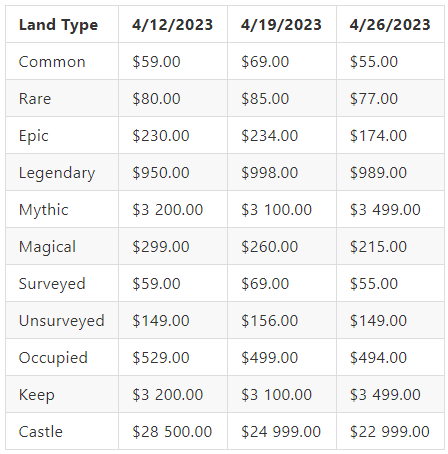Click Castle price $24 999.00
Image resolution: width=448 pixels, height=454 pixels.
click(281, 432)
